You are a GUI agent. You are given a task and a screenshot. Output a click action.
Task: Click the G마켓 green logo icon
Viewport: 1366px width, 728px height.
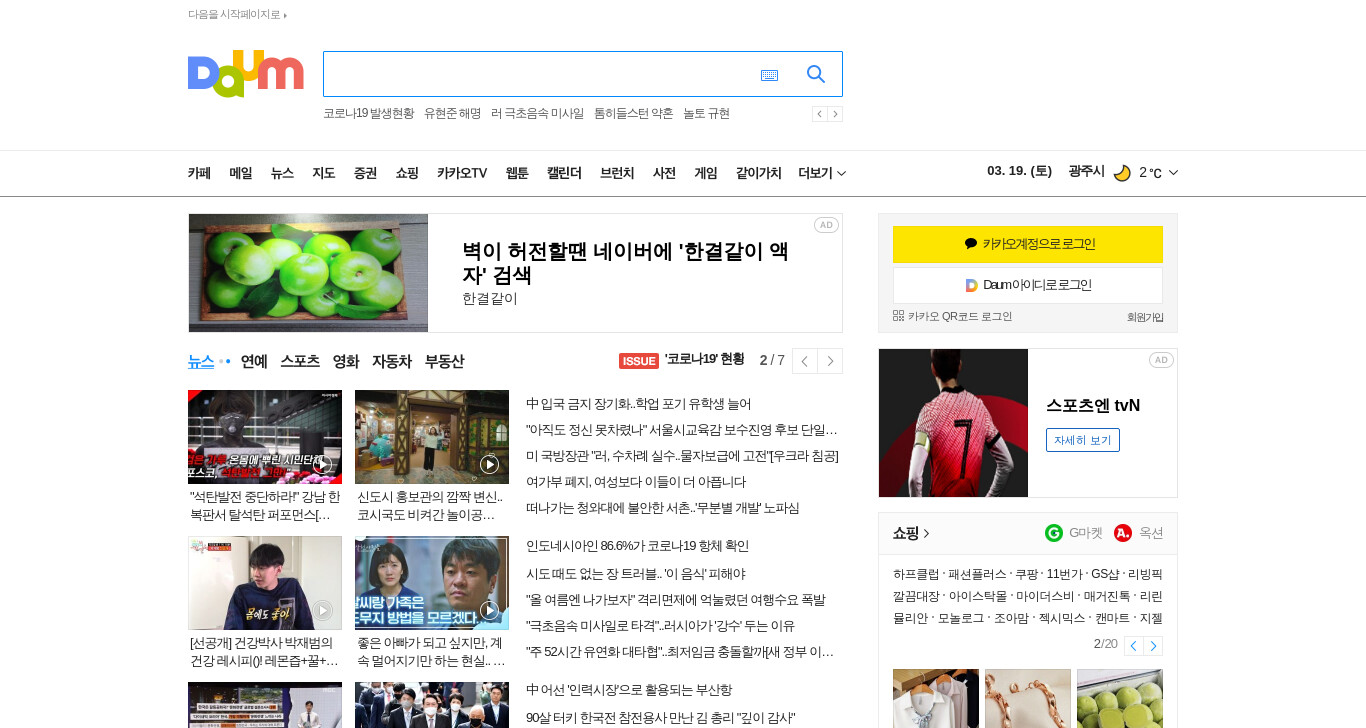(1054, 533)
